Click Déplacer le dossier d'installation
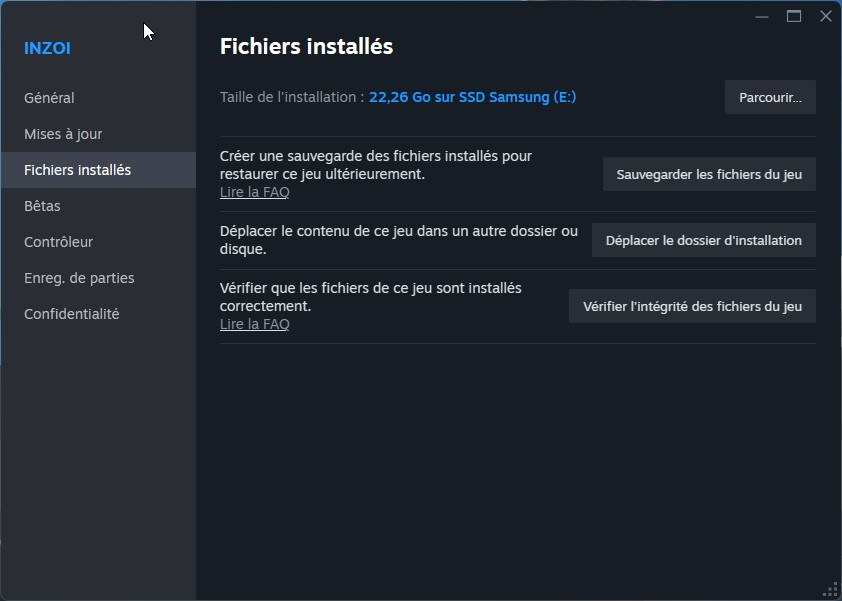The height and width of the screenshot is (601, 842). click(703, 240)
